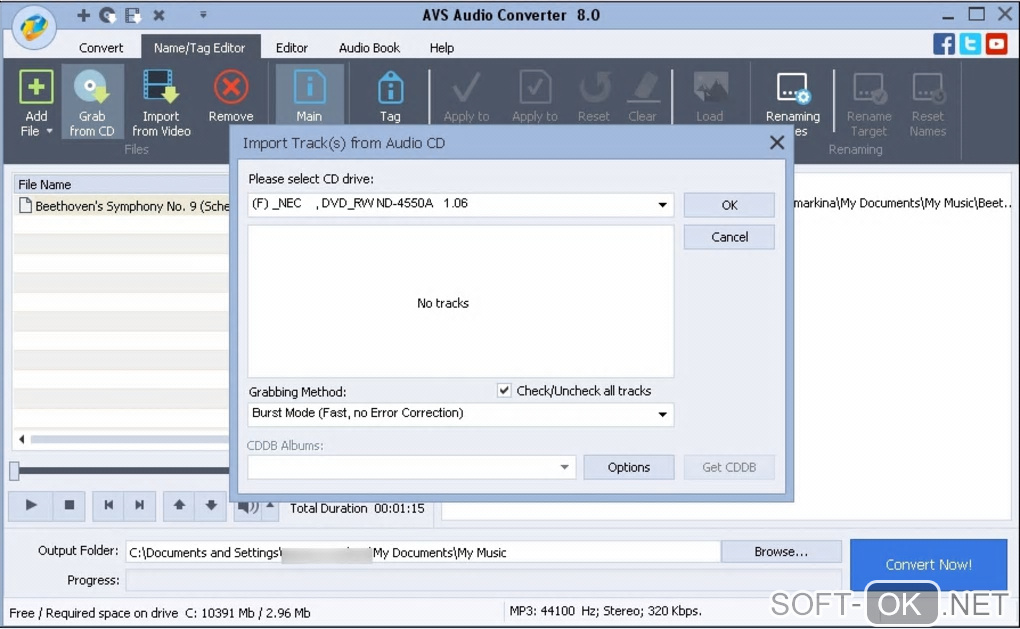Open the Convert tab
This screenshot has width=1020, height=629.
click(x=101, y=47)
